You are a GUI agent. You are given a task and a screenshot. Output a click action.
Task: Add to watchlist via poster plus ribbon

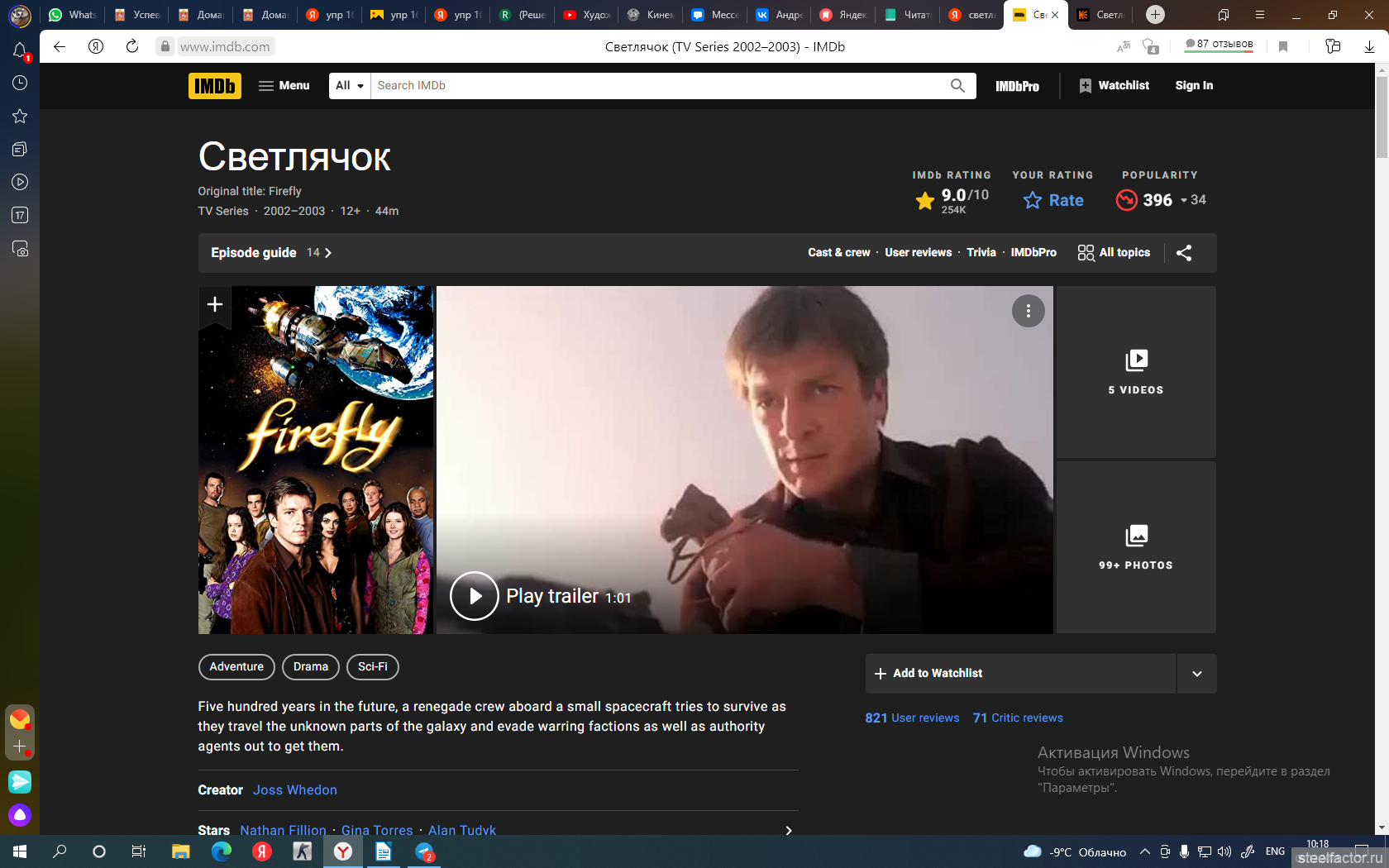[215, 305]
